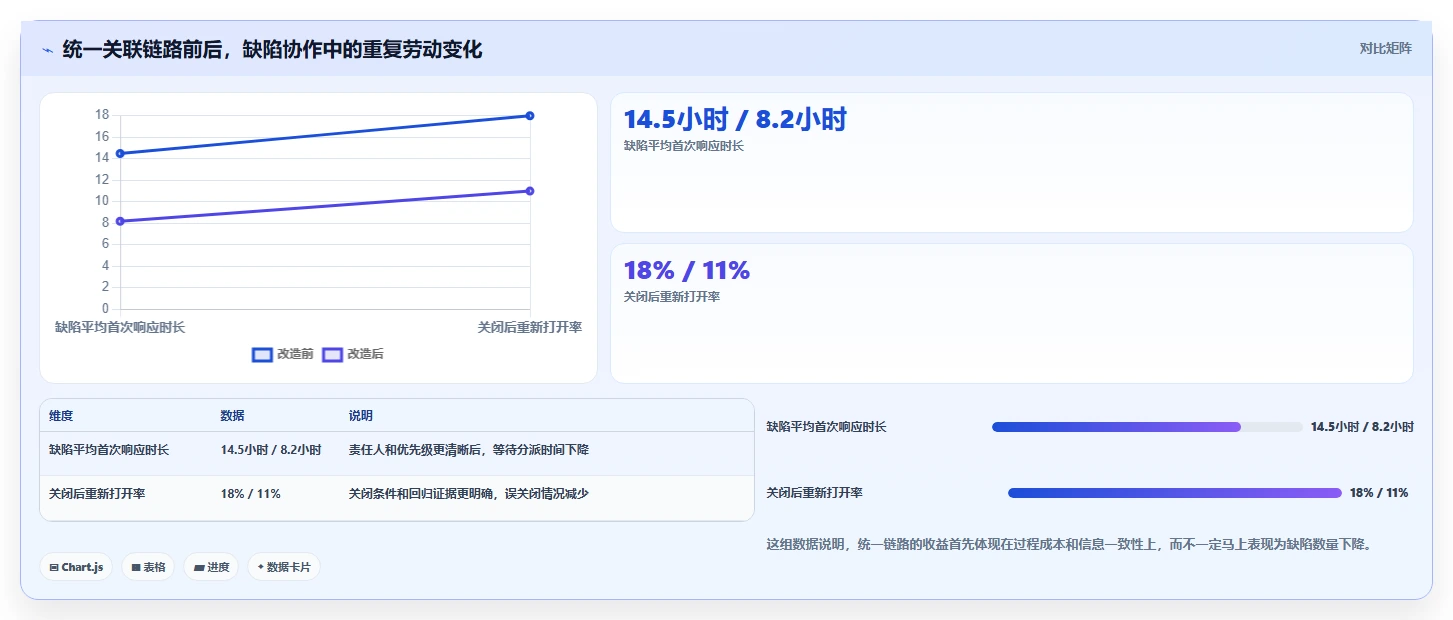This screenshot has height=620, width=1453.
Task: Click table cell 18% / 11%
Action: [251, 494]
